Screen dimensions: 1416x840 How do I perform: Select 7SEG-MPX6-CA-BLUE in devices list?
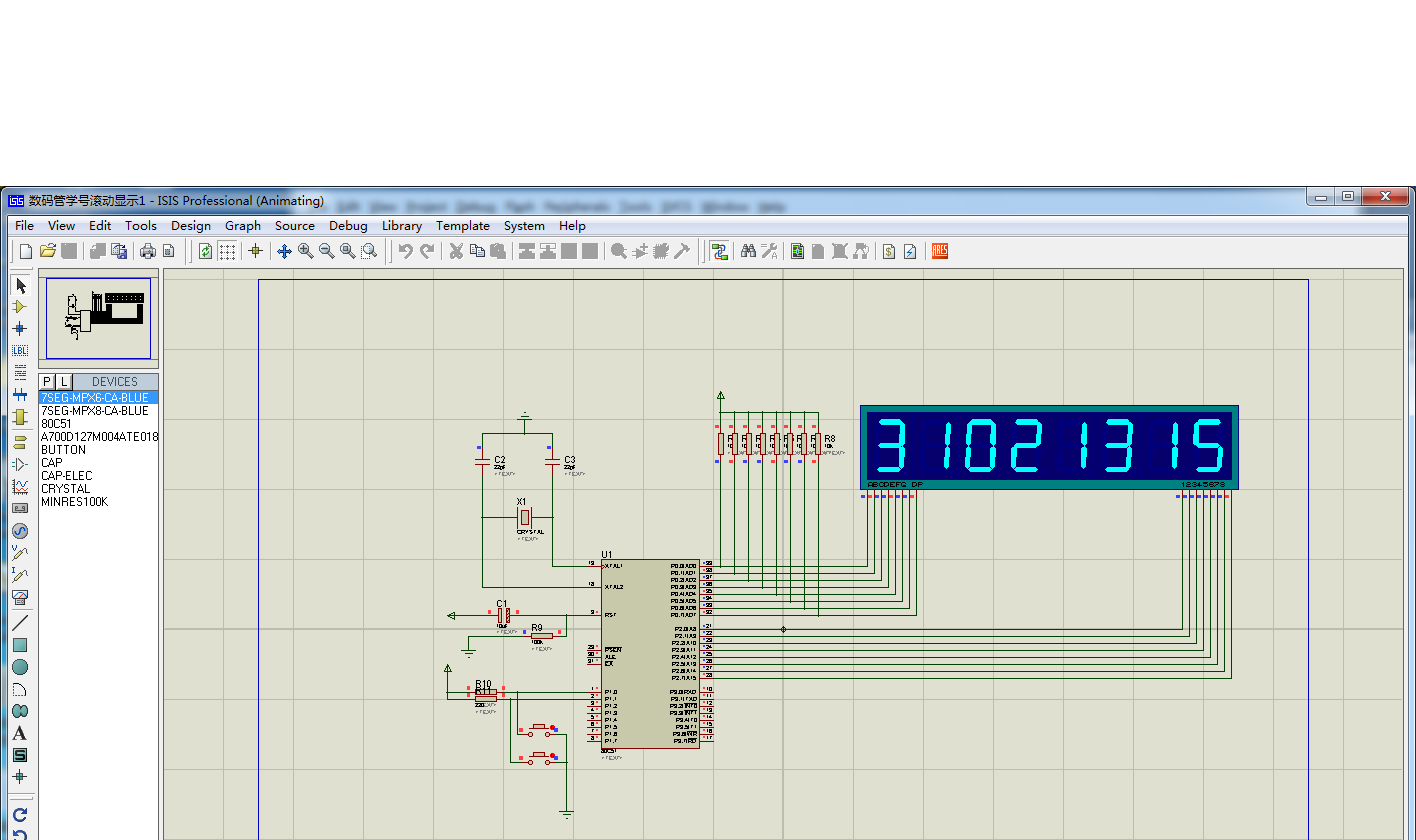click(x=98, y=398)
